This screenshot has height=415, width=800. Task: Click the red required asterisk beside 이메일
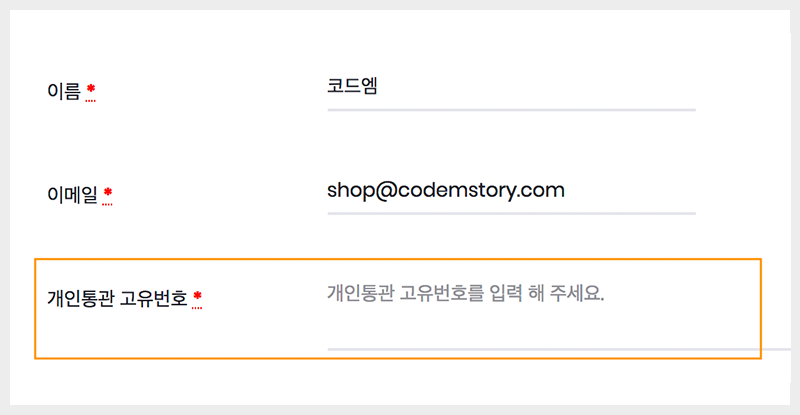[x=108, y=193]
